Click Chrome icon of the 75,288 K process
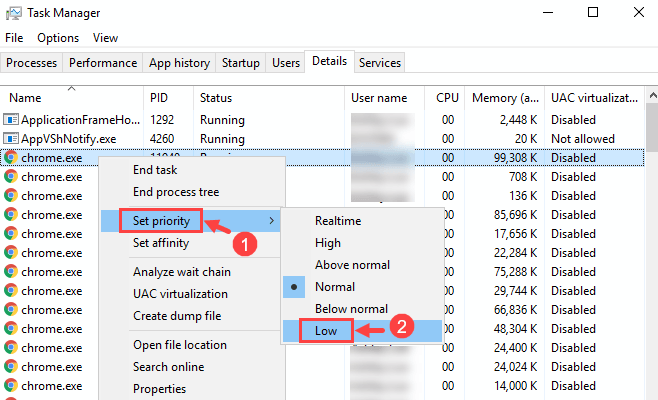The image size is (658, 400). coord(10,272)
